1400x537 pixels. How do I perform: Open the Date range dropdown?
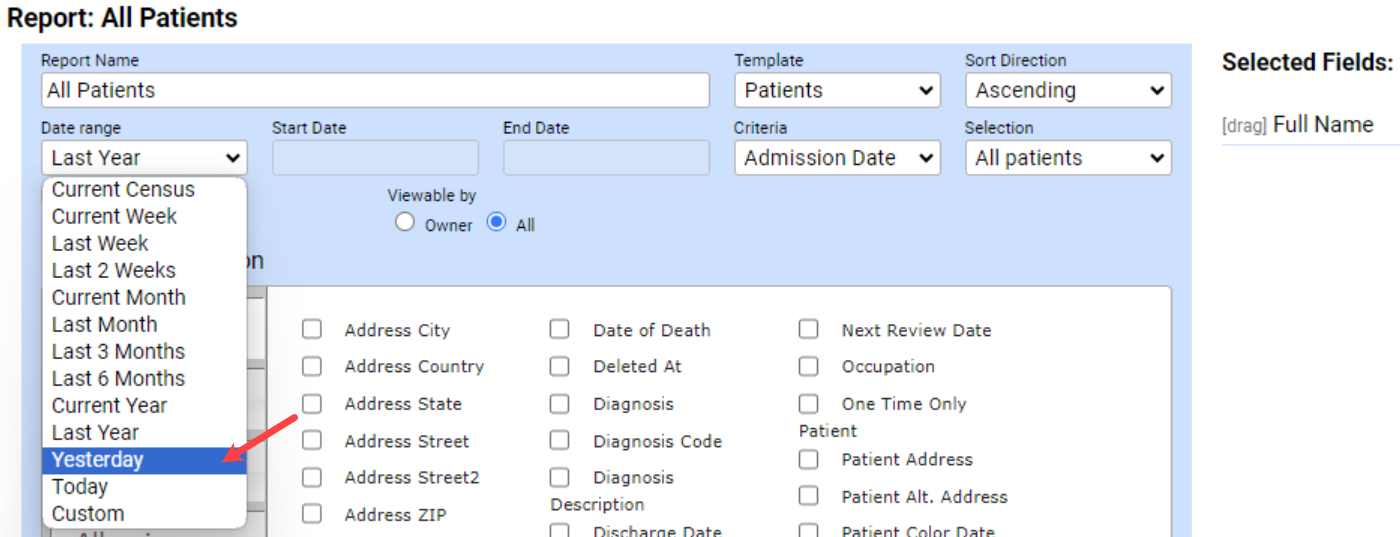point(144,158)
